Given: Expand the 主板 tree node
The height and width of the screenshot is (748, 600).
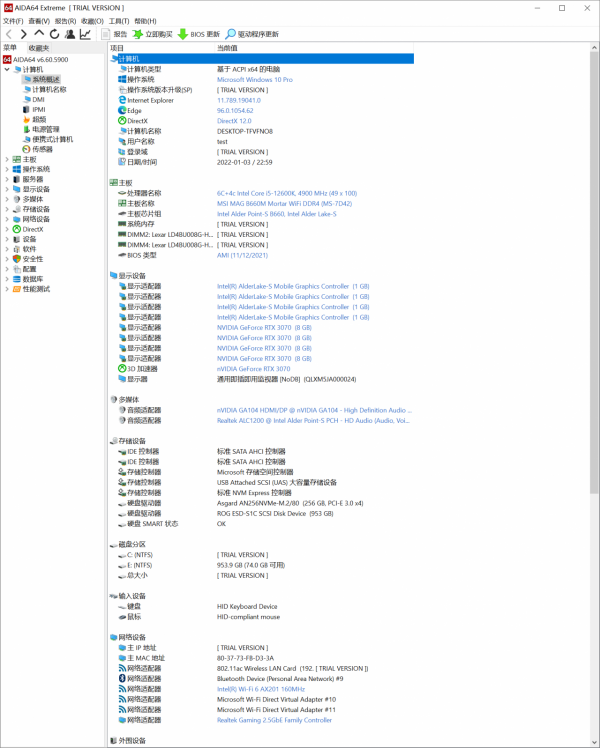Looking at the screenshot, I should click(7, 159).
